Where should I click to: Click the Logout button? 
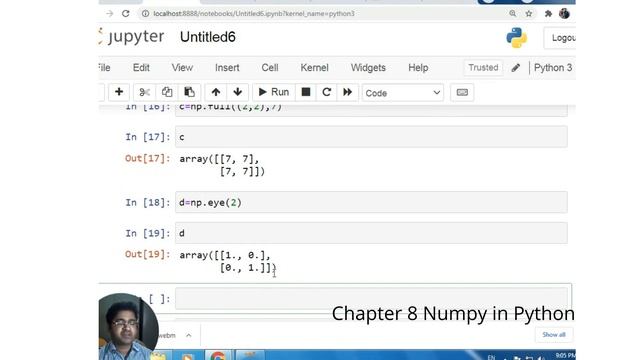point(560,38)
